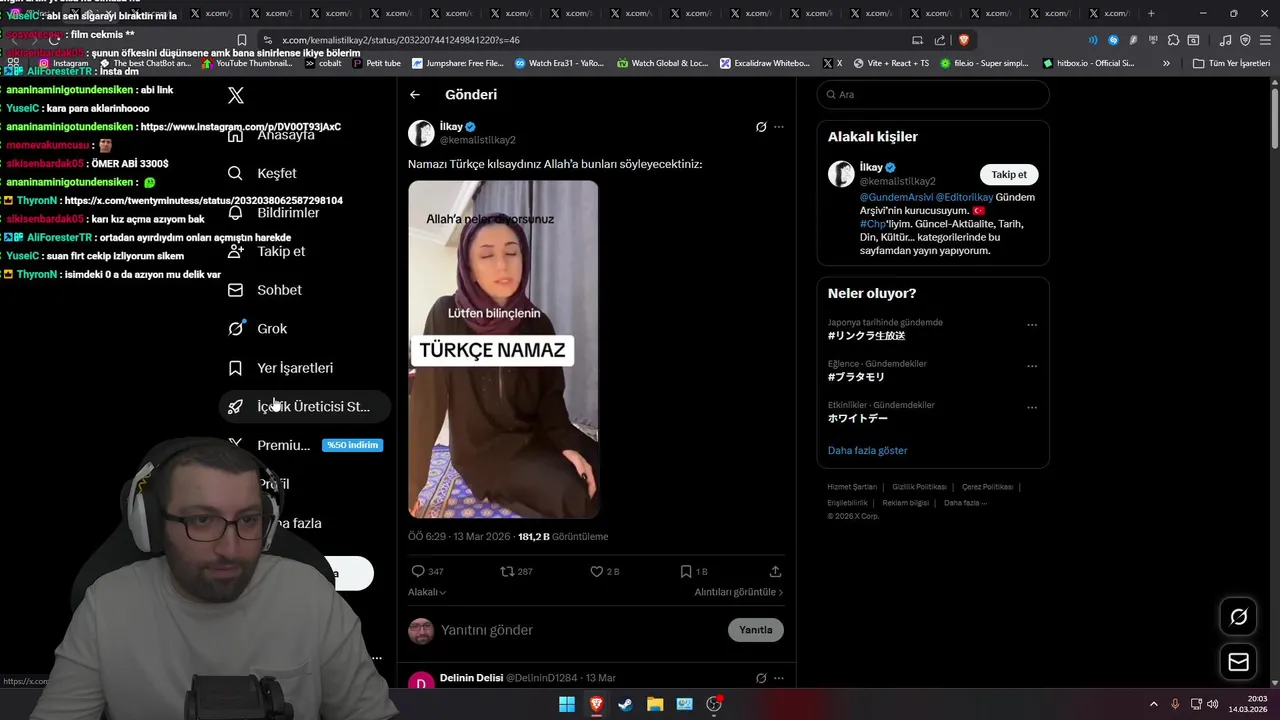The image size is (1280, 720).
Task: Go back with the Gönderi arrow
Action: coord(415,94)
